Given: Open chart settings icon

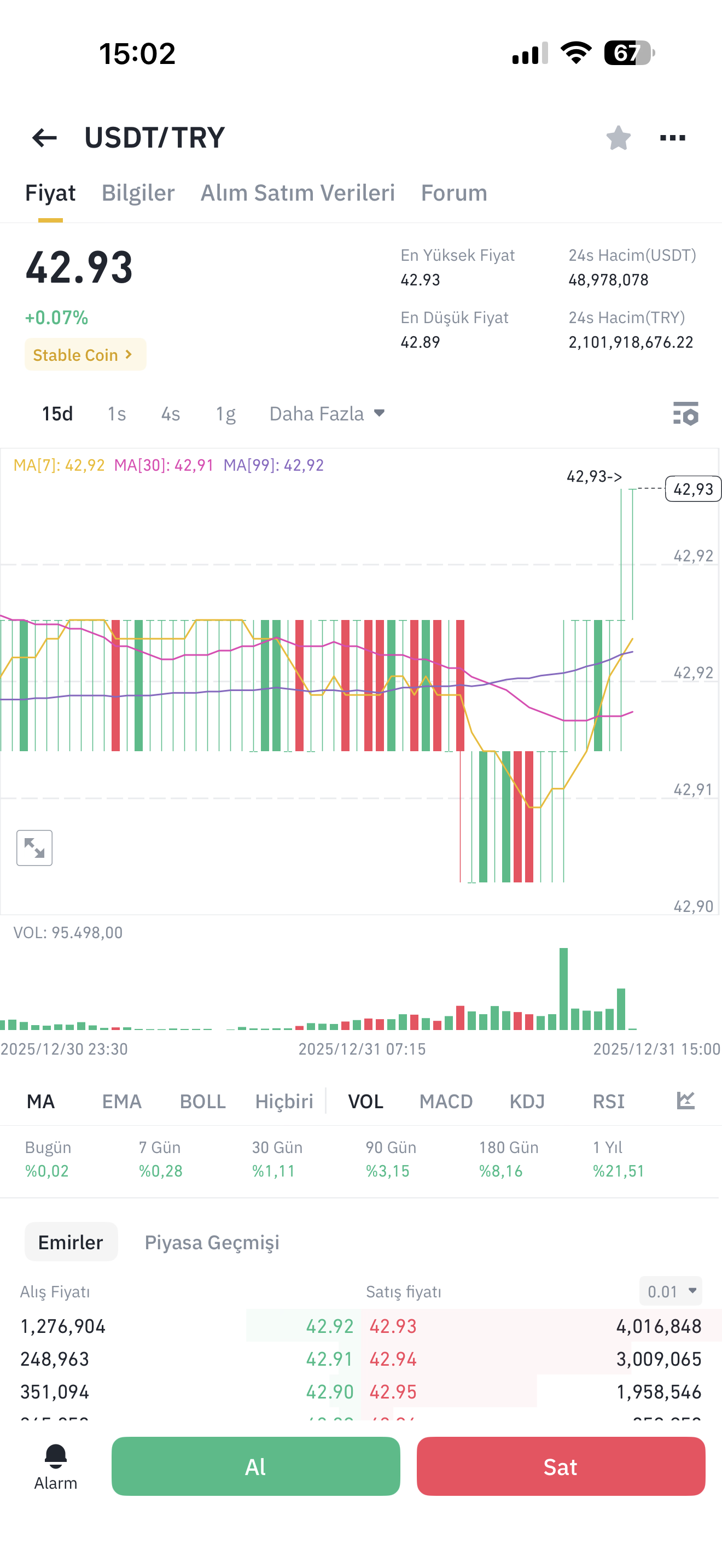Looking at the screenshot, I should 685,414.
